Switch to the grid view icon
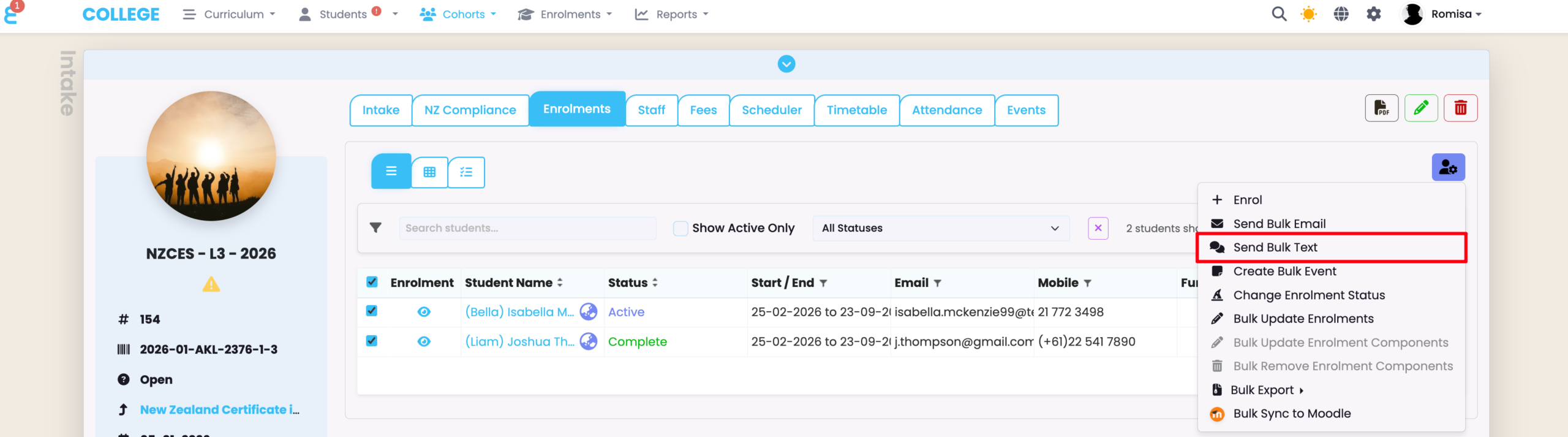The image size is (1568, 437). (429, 172)
